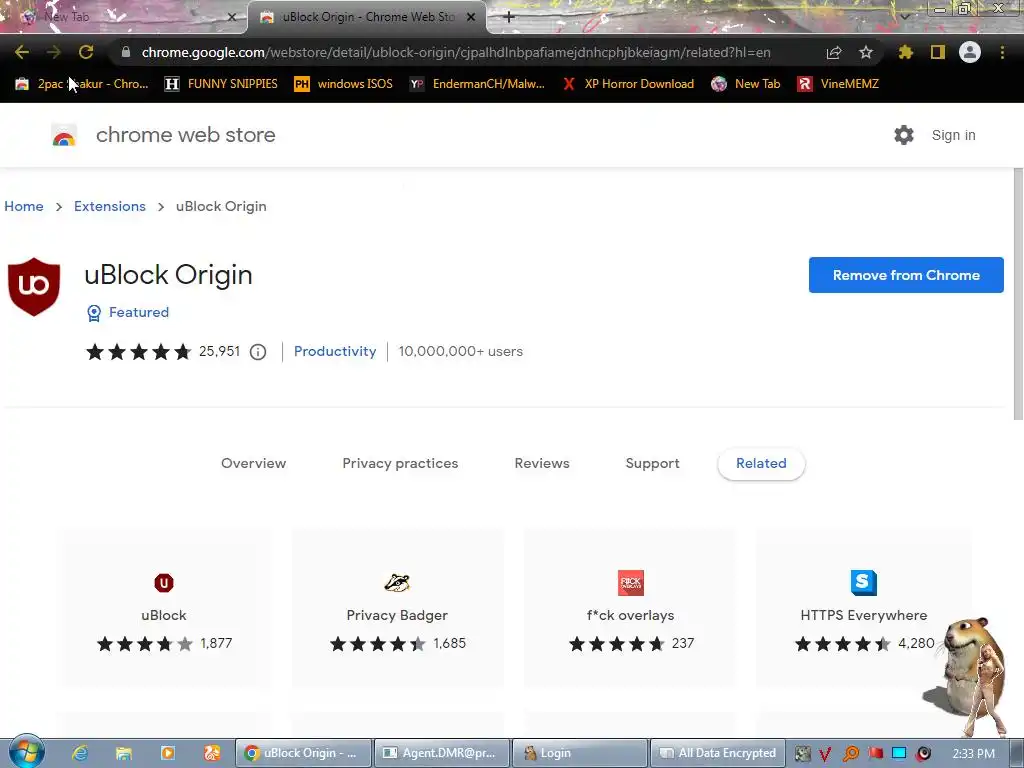This screenshot has width=1024, height=768.
Task: Bookmark this tab with the star icon
Action: (x=866, y=52)
